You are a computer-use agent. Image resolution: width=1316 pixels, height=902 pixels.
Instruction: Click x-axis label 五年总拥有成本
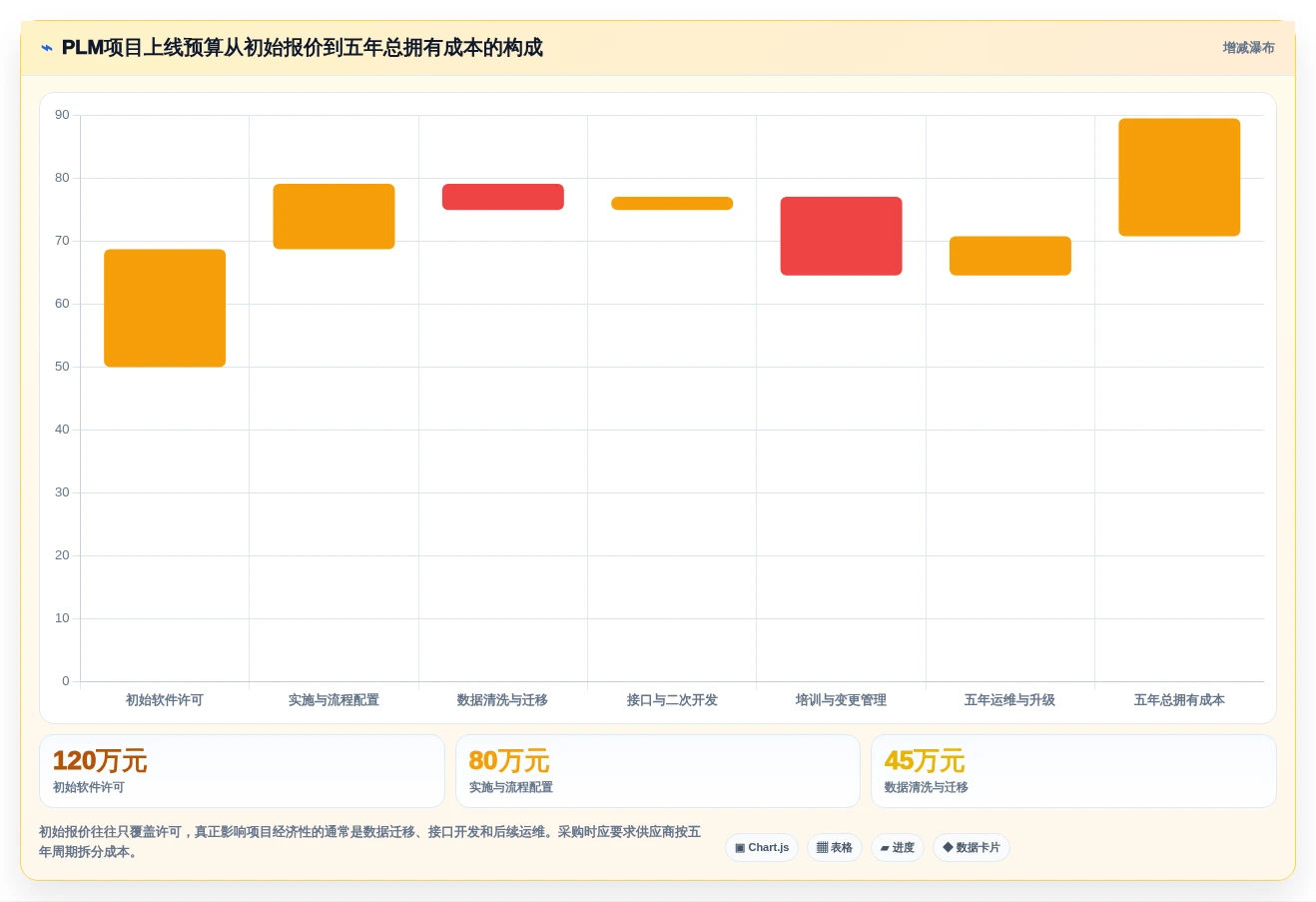[1179, 700]
